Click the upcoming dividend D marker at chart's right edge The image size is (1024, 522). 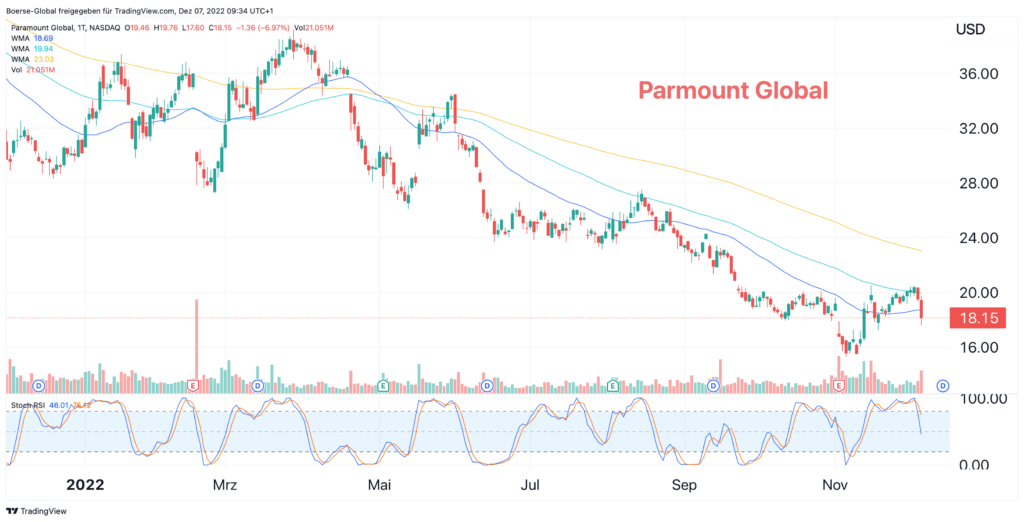[942, 386]
